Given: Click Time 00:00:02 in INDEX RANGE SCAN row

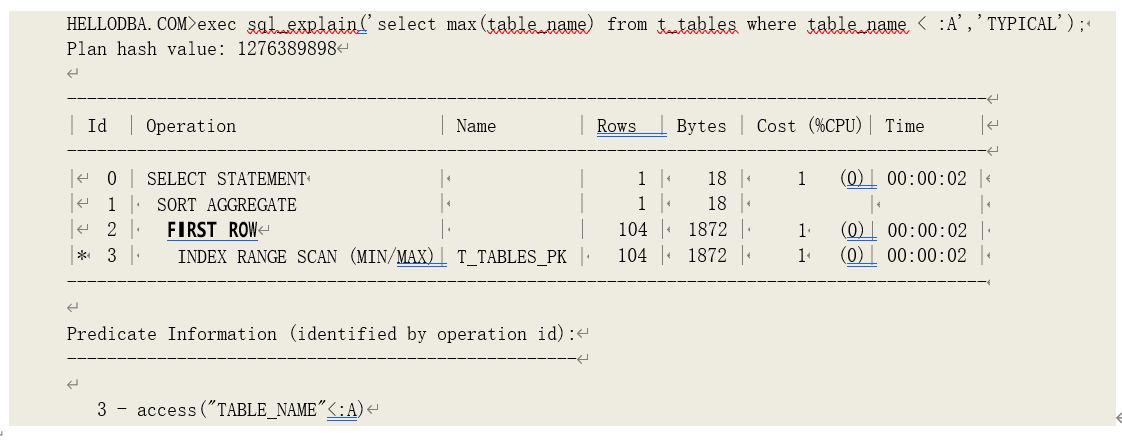Looking at the screenshot, I should [927, 256].
